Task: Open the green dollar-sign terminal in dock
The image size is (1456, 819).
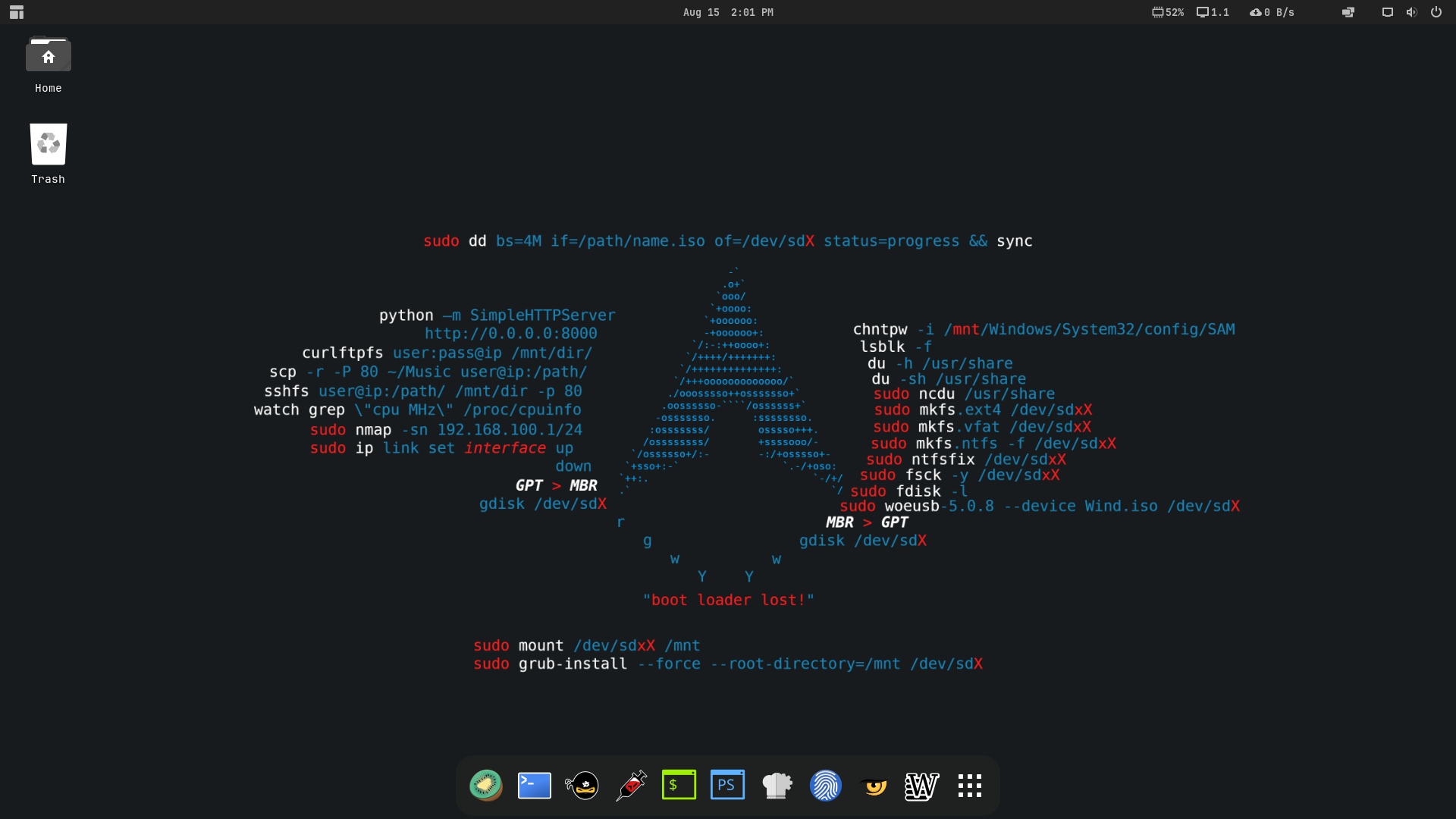Action: tap(679, 785)
